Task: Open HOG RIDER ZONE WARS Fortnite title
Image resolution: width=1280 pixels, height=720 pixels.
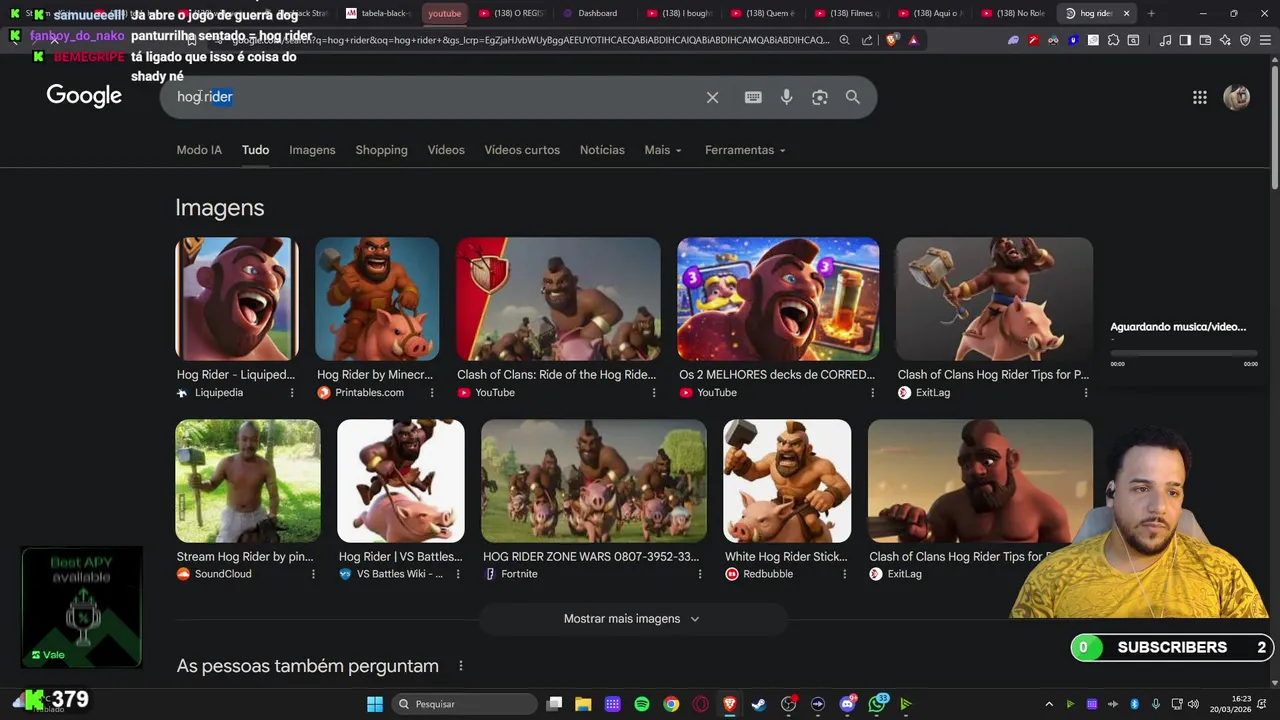Action: point(591,556)
